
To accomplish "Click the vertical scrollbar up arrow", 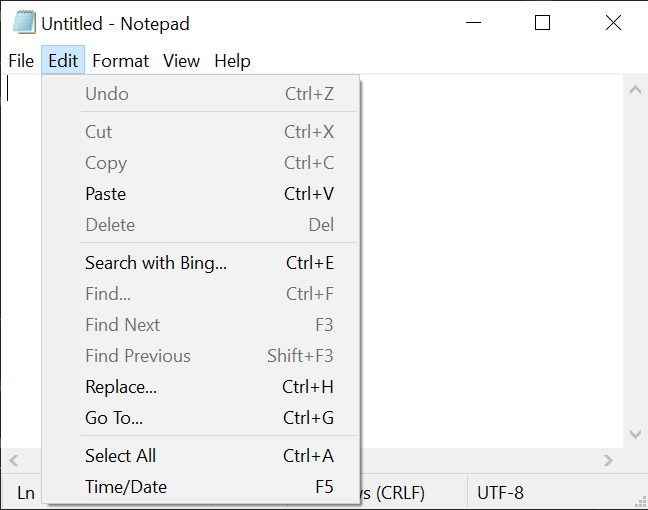I will pyautogui.click(x=634, y=90).
